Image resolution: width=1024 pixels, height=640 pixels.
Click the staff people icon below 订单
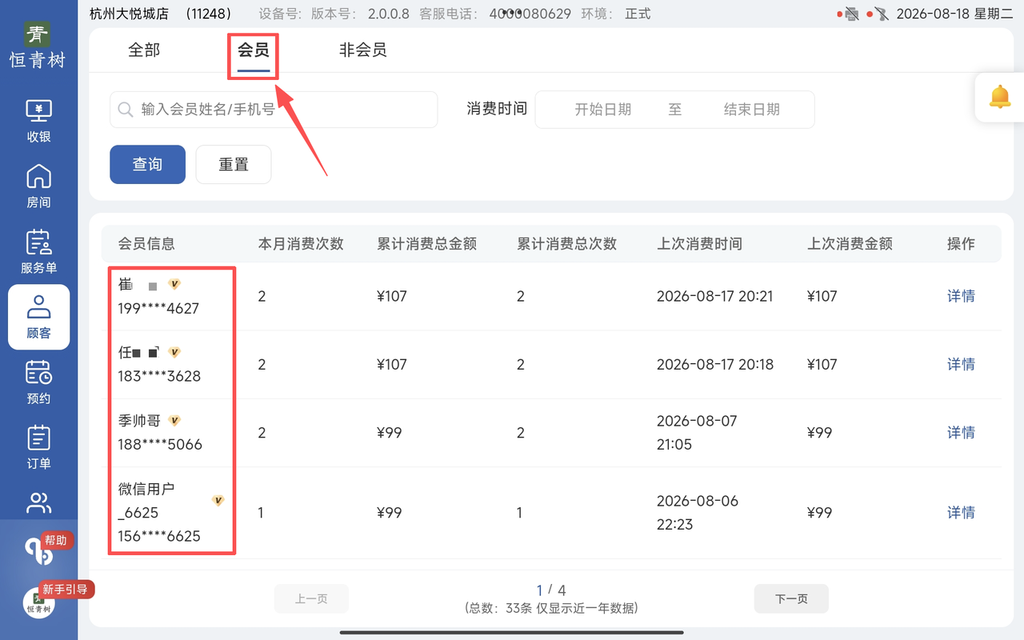(39, 503)
